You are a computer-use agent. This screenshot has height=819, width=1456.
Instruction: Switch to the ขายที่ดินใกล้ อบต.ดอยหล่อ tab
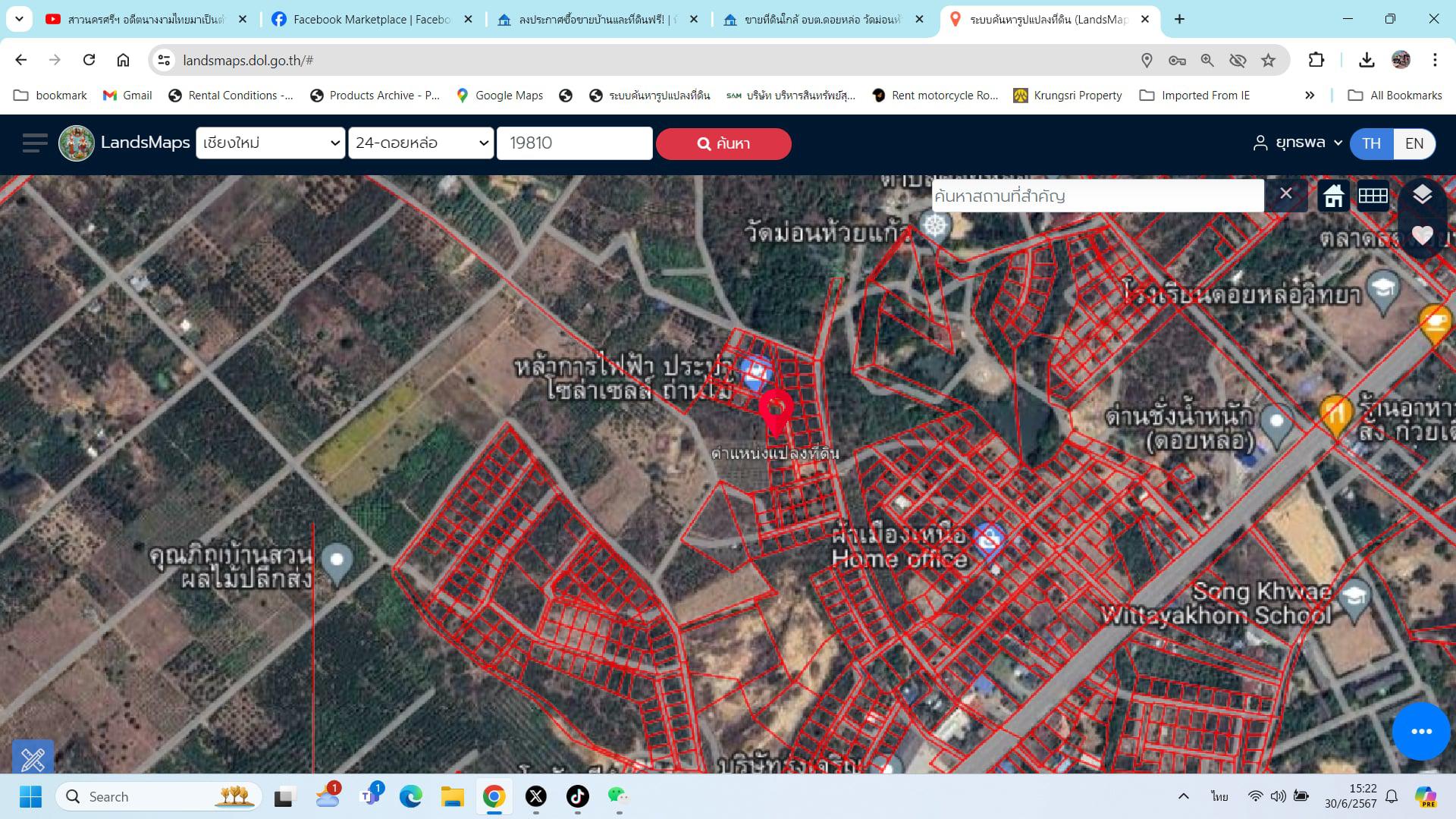point(824,20)
